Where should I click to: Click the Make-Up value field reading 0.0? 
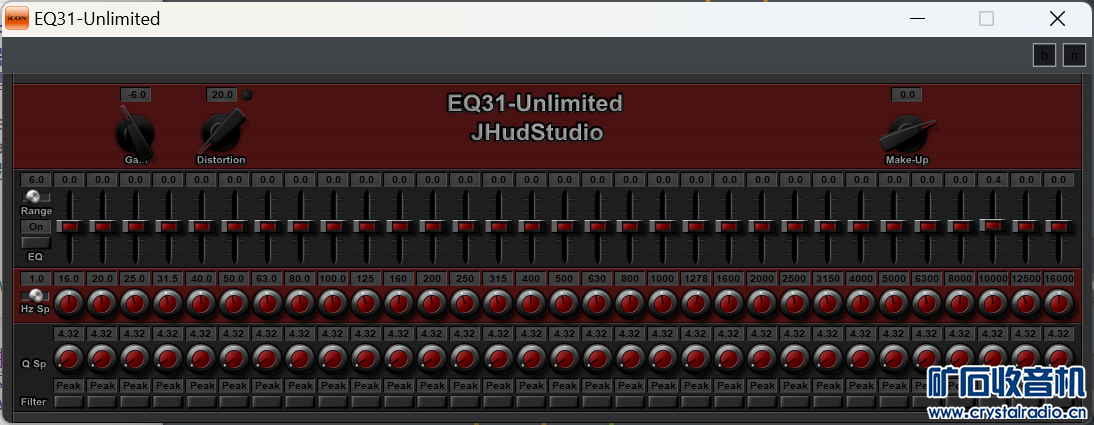click(x=906, y=94)
